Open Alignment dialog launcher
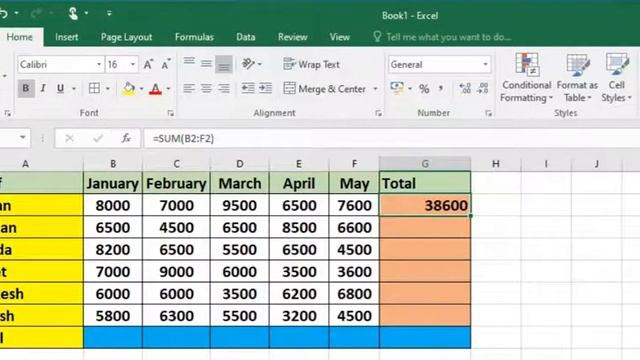This screenshot has height=360, width=640. (x=378, y=113)
